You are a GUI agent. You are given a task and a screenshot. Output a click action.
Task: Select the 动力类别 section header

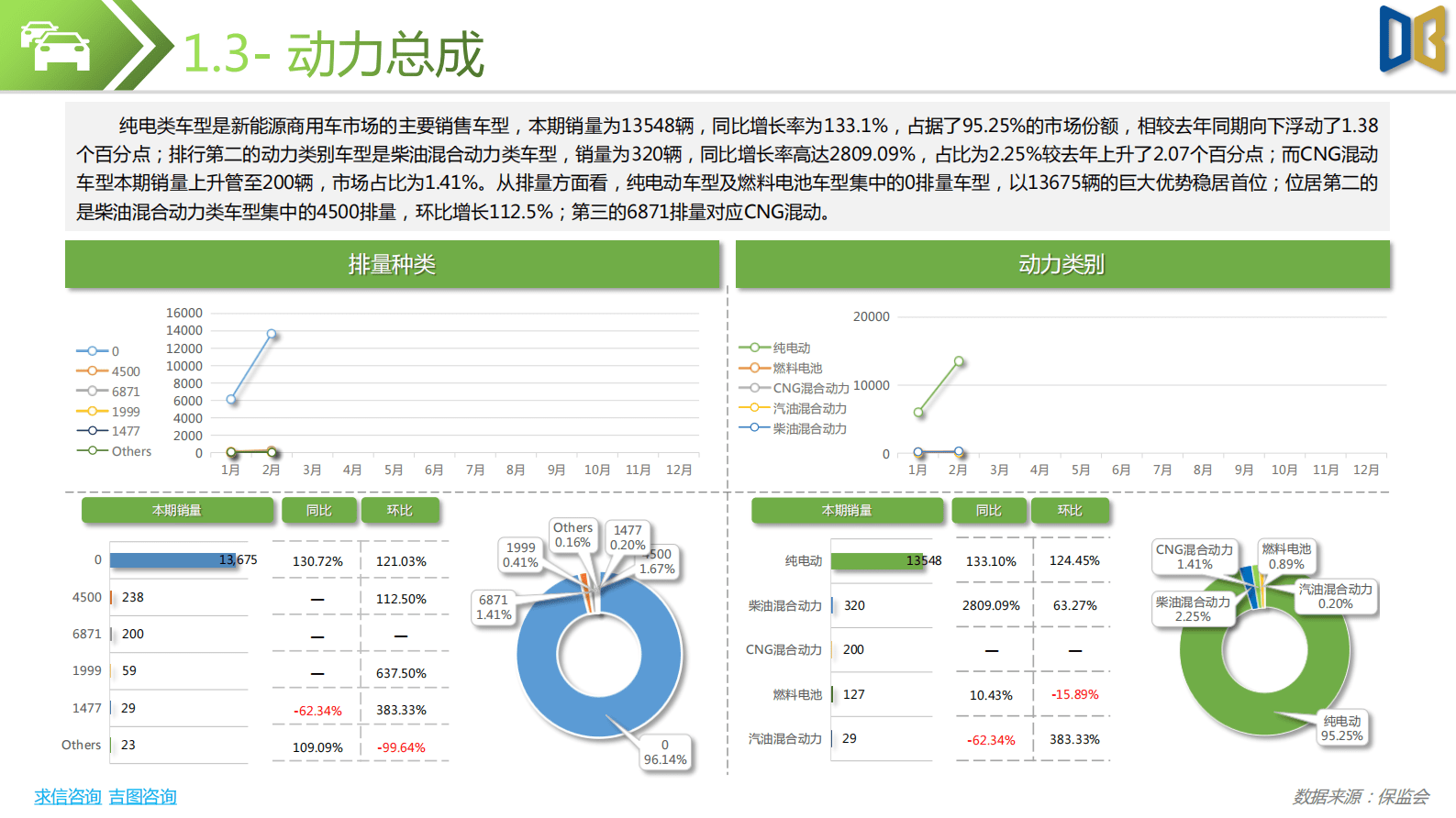click(1062, 264)
